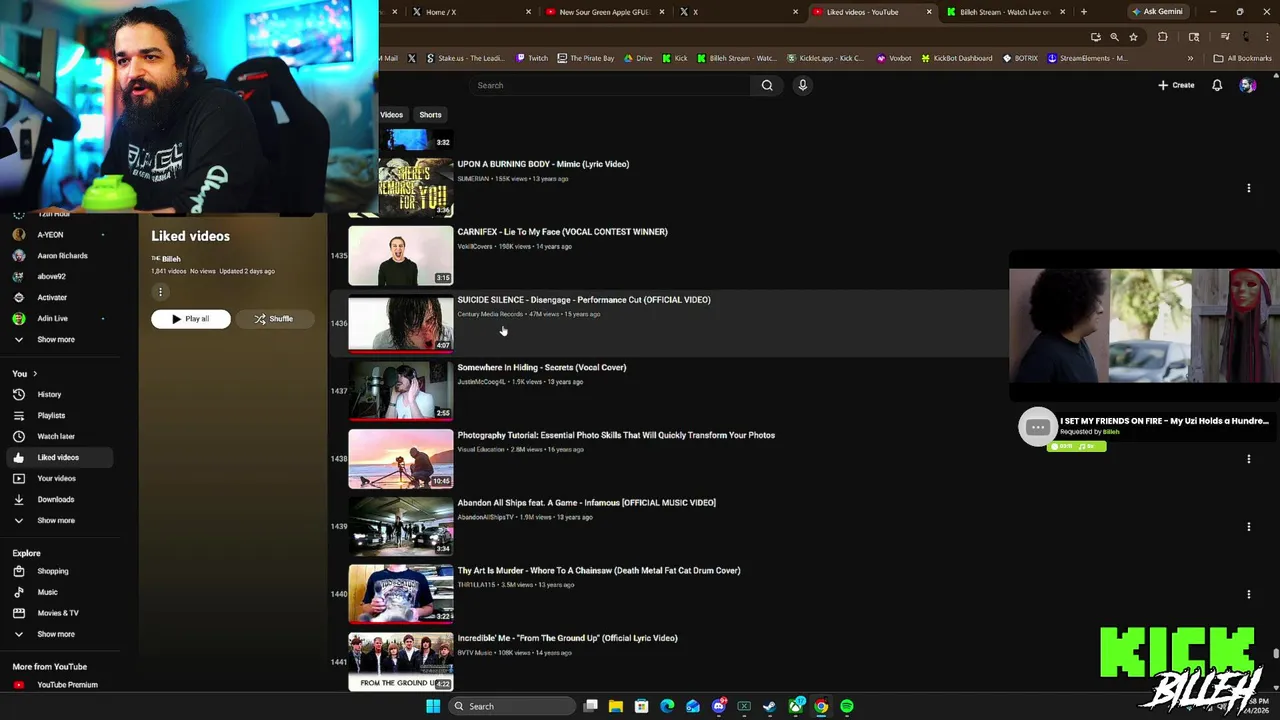Click the Somewhere In Hiding Secrets thumbnail
Image resolution: width=1280 pixels, height=720 pixels.
tap(400, 391)
